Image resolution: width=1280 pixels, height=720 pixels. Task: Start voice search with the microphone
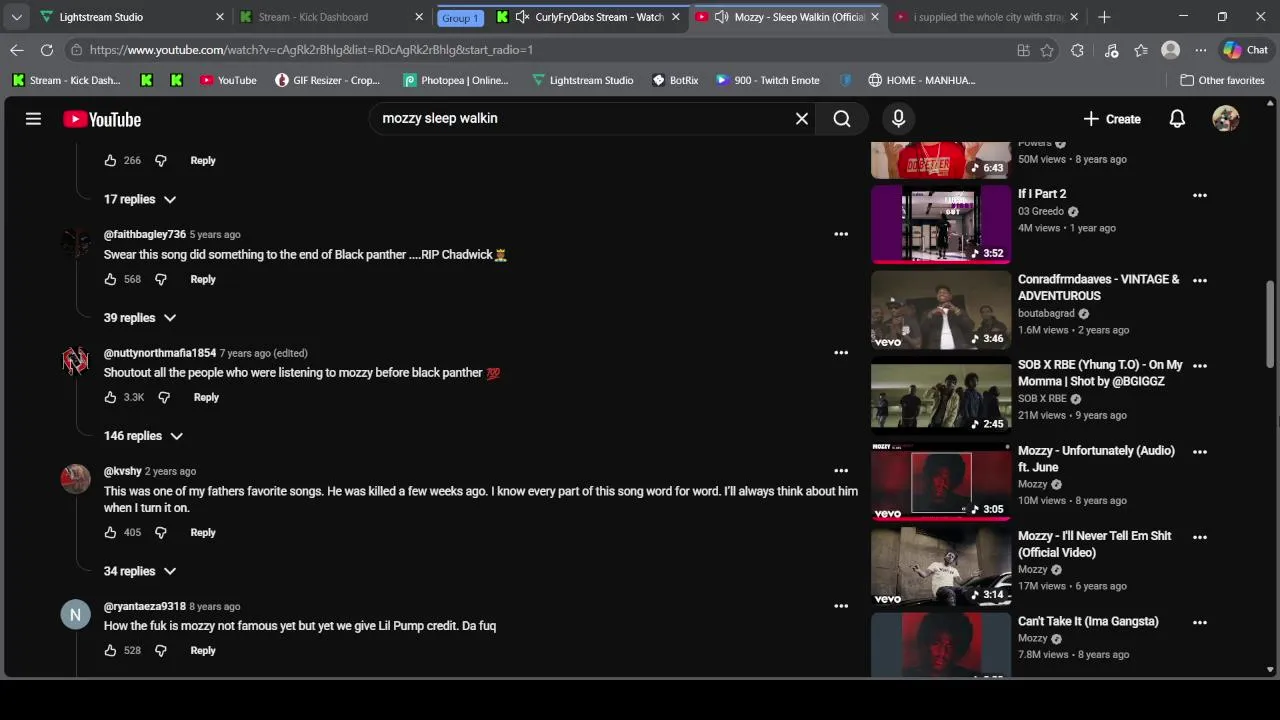pos(898,119)
